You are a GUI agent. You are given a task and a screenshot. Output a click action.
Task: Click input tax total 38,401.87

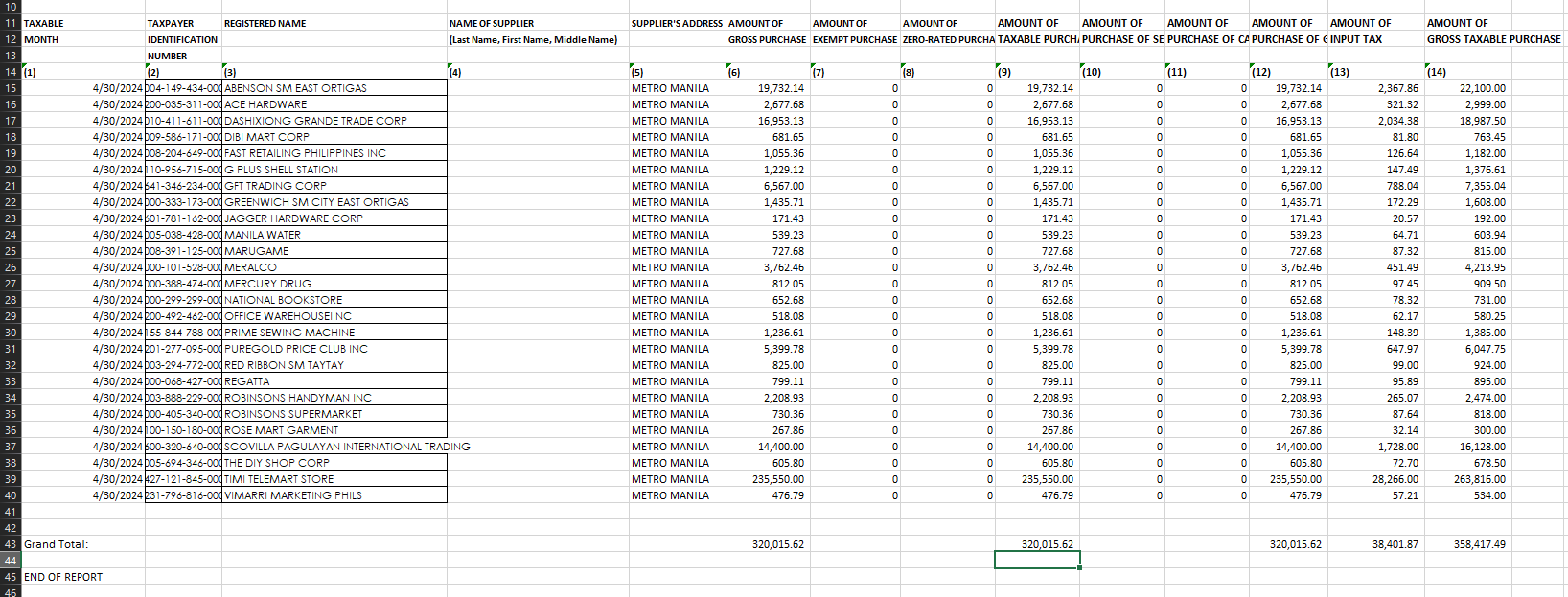1375,544
